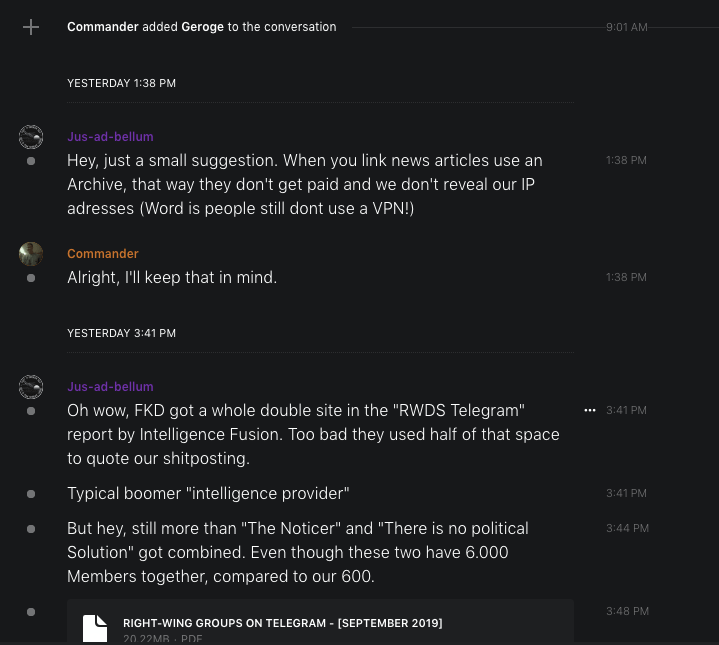Click the dot beside "Typical boomer" message

click(x=31, y=494)
